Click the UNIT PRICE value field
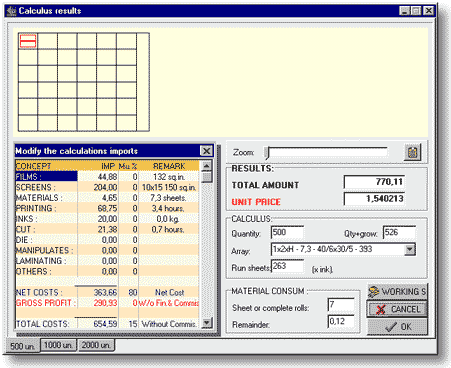 [374, 199]
